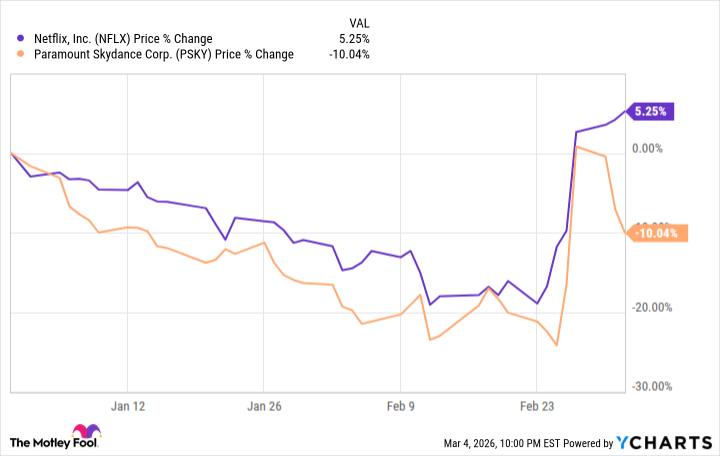The height and width of the screenshot is (456, 720).
Task: Click the -30.00% y-axis label
Action: click(x=652, y=387)
